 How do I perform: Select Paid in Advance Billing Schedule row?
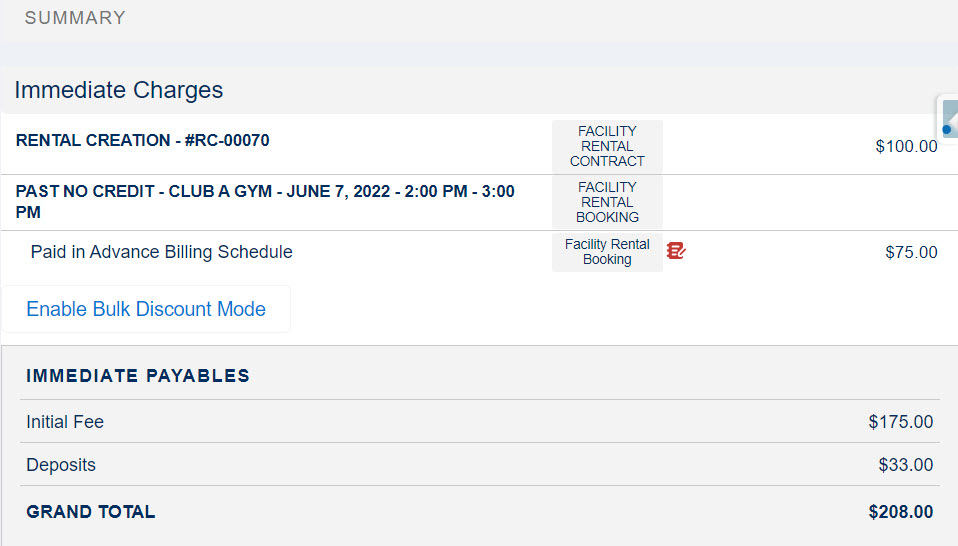[162, 252]
